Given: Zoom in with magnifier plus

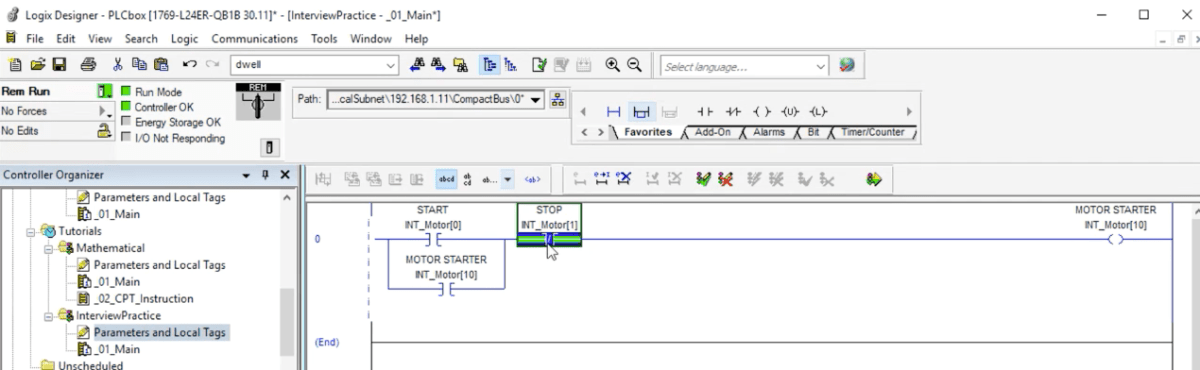Looking at the screenshot, I should [x=613, y=65].
